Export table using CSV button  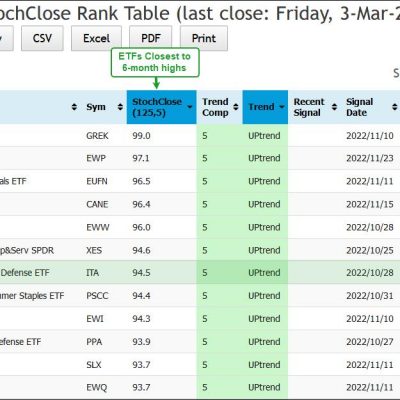(42, 38)
